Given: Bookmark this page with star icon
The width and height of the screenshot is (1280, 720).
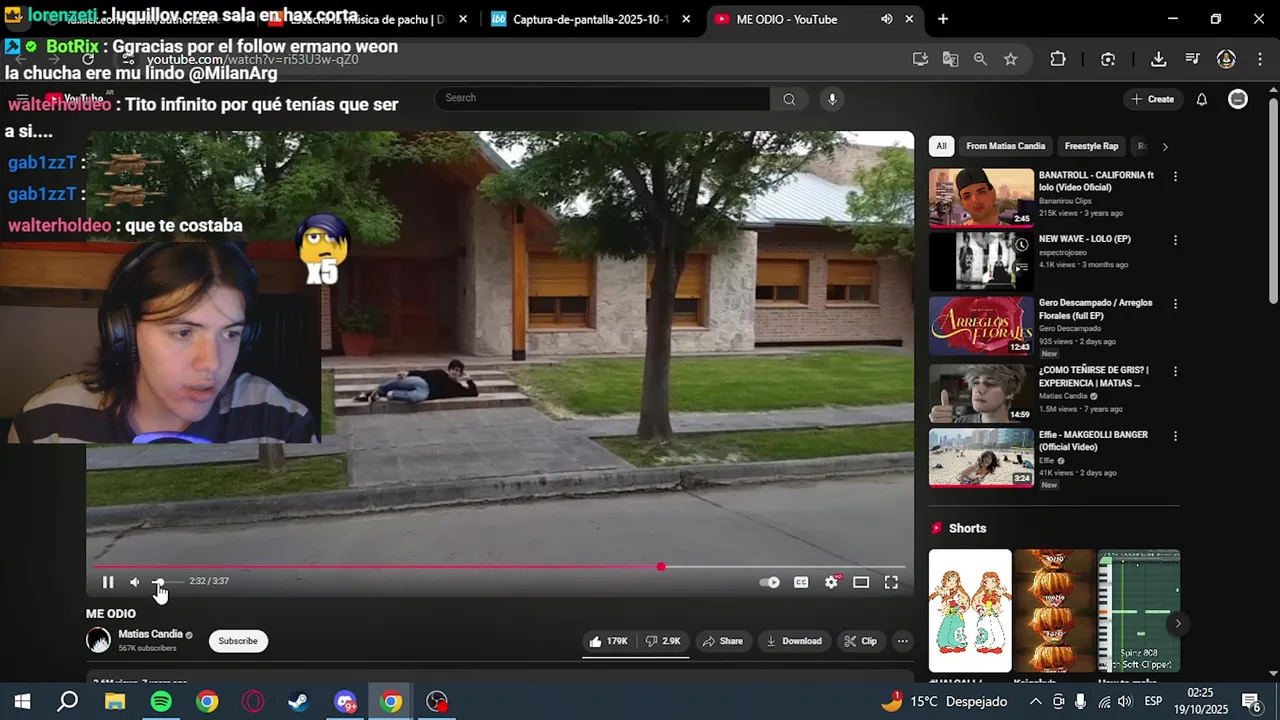Looking at the screenshot, I should coord(1010,59).
